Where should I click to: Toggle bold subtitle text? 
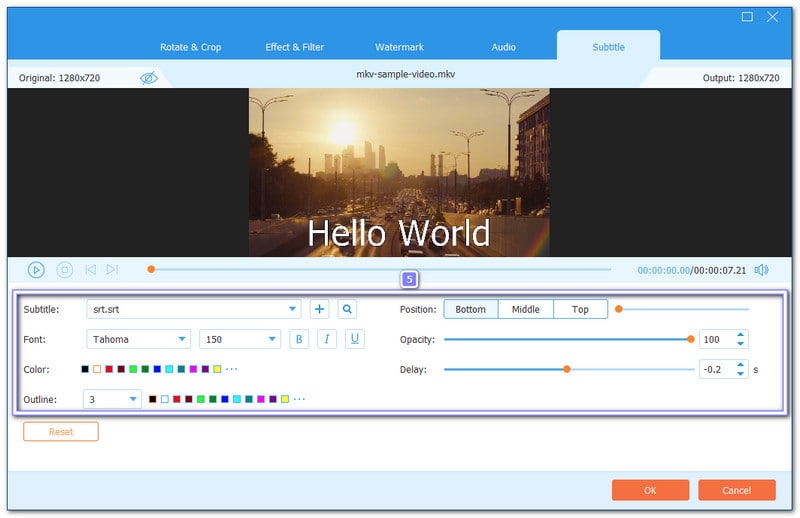click(x=299, y=339)
